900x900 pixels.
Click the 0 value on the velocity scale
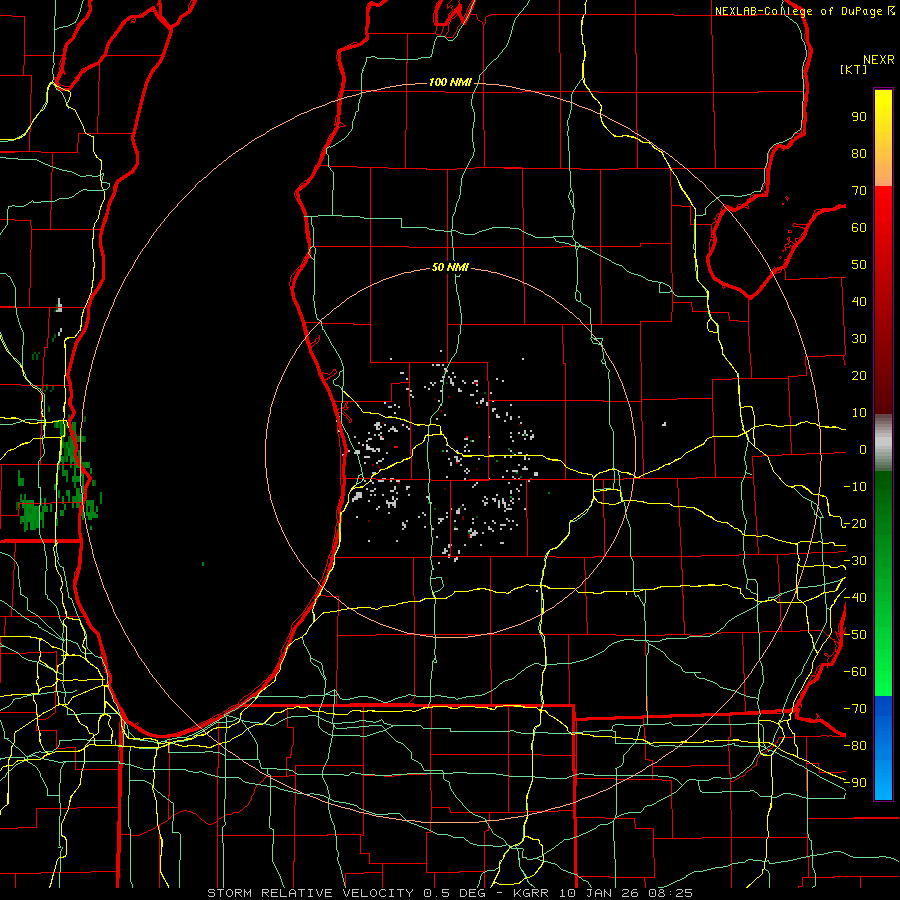pos(863,449)
